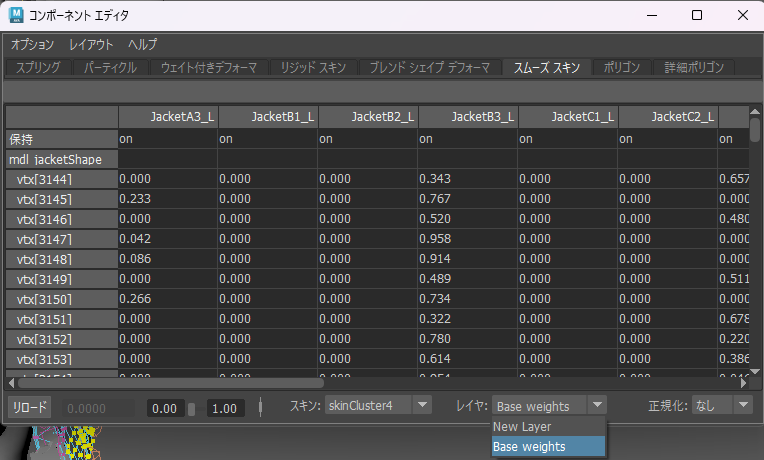Select the 保持 row header
This screenshot has width=764, height=460.
tap(62, 139)
